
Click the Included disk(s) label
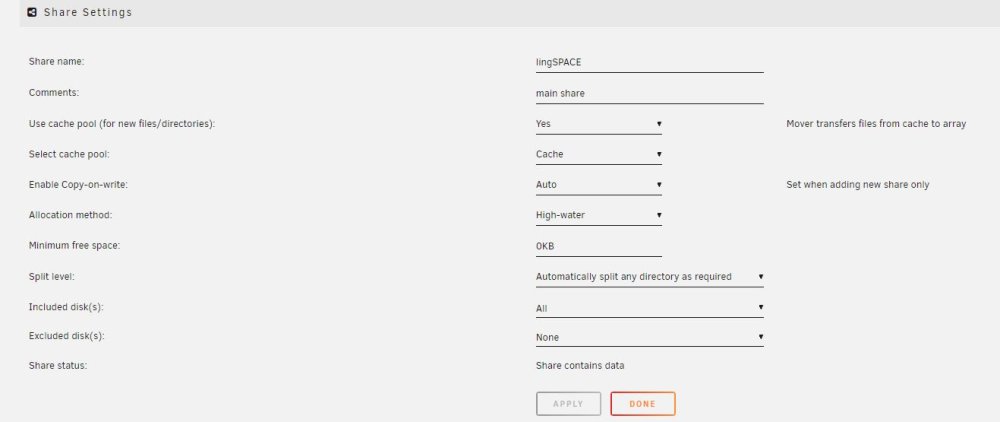tap(66, 307)
